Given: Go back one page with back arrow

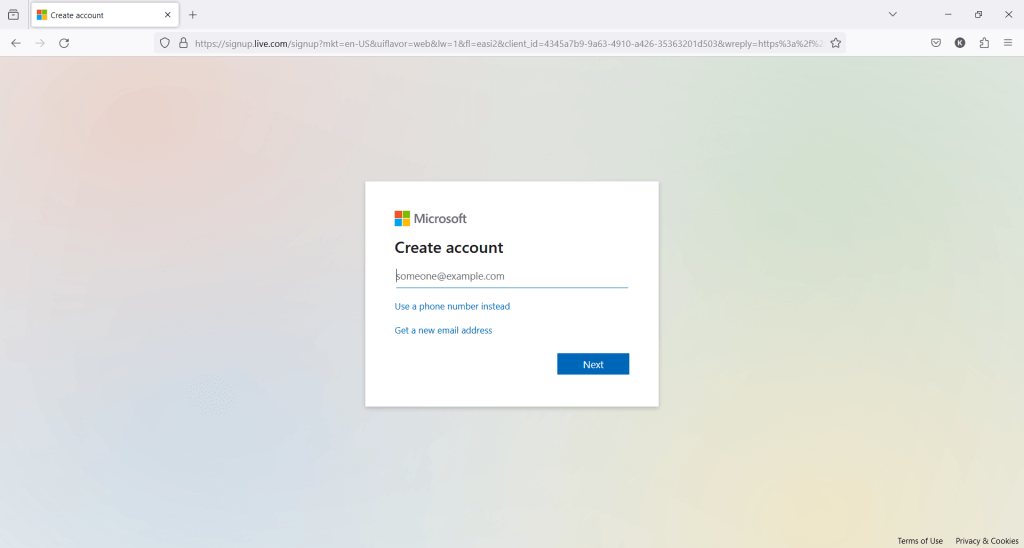Looking at the screenshot, I should [16, 43].
